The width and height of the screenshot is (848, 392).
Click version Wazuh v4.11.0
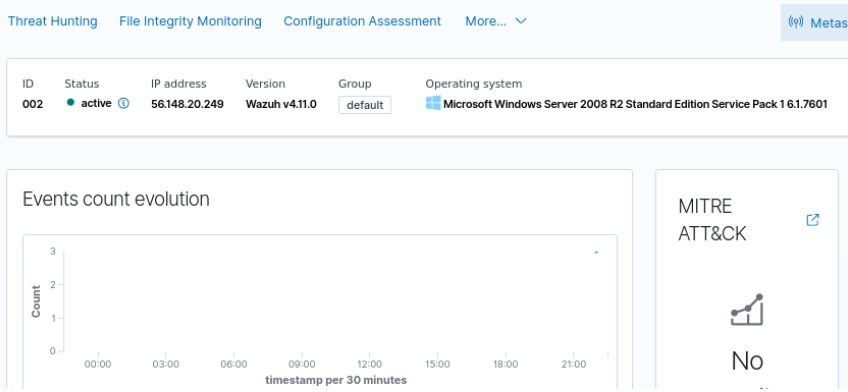click(x=281, y=104)
